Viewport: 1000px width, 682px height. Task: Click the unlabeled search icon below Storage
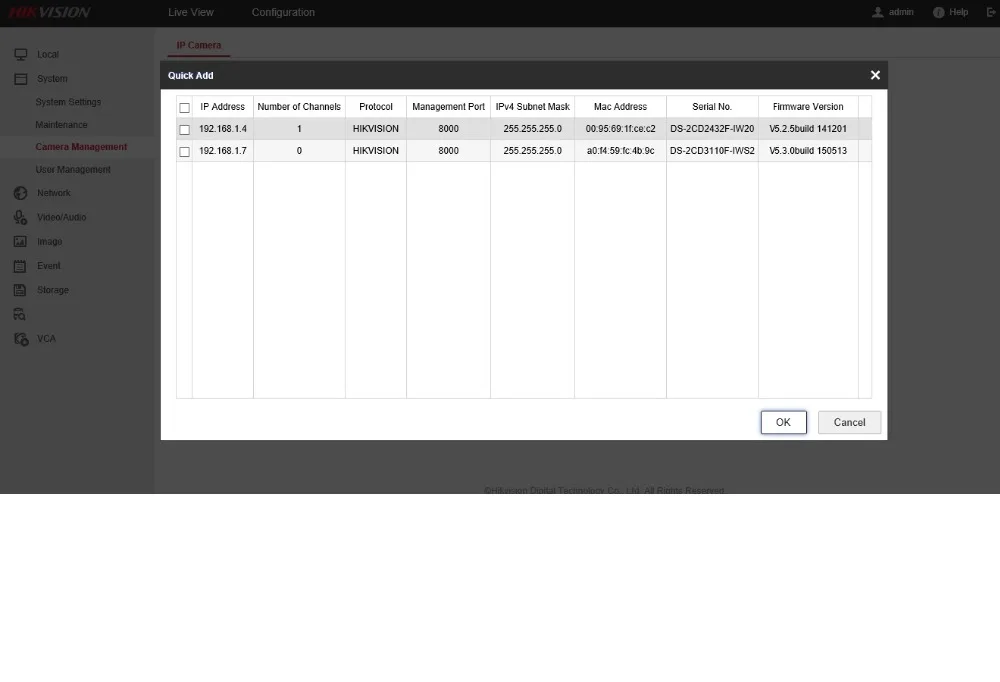20,315
